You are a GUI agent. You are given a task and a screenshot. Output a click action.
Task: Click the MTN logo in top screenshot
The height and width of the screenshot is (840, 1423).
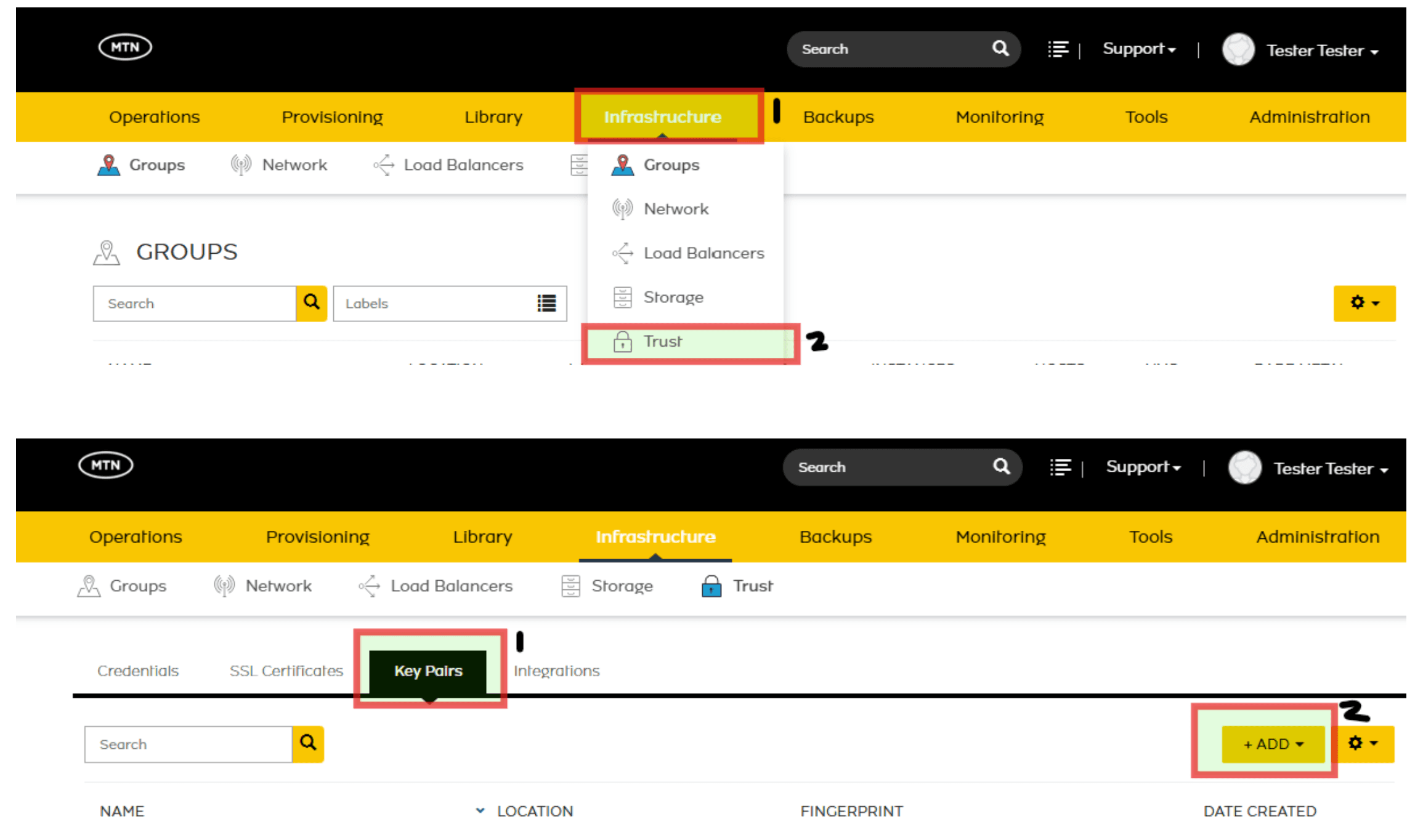click(125, 47)
